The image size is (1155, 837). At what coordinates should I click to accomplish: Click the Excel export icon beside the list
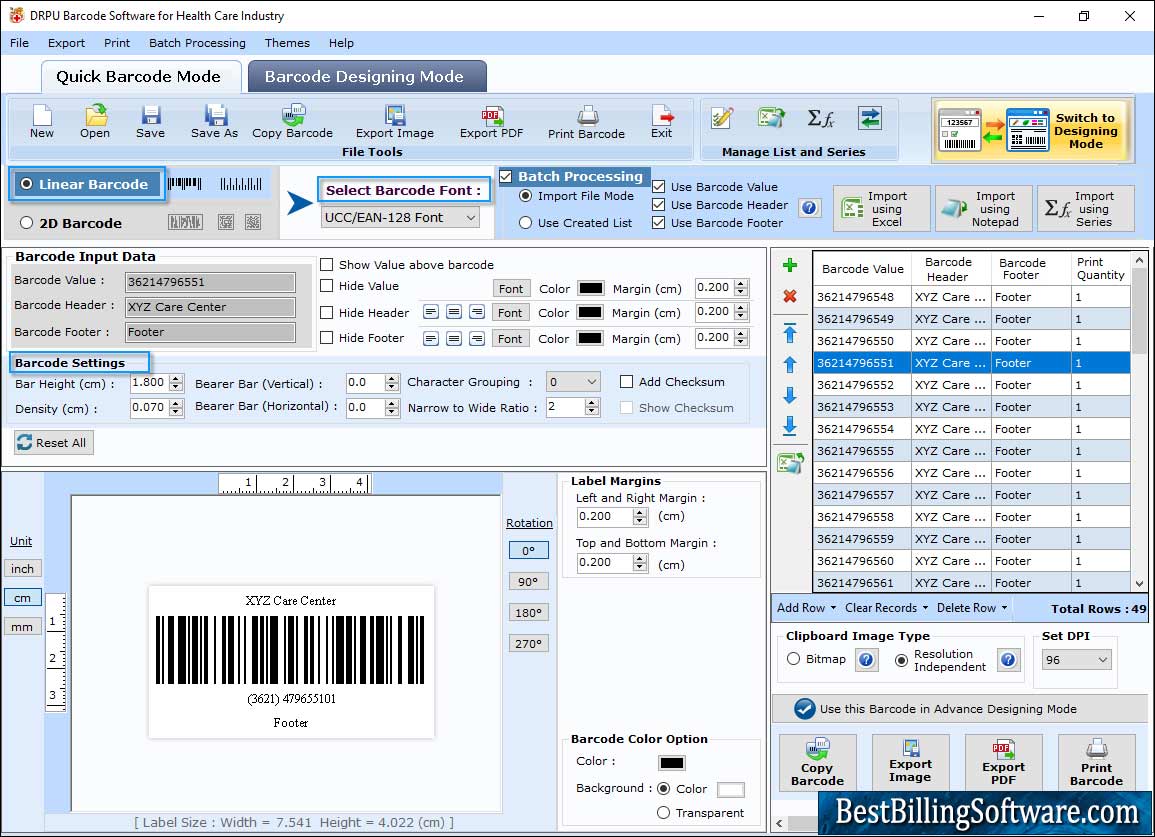click(x=790, y=463)
